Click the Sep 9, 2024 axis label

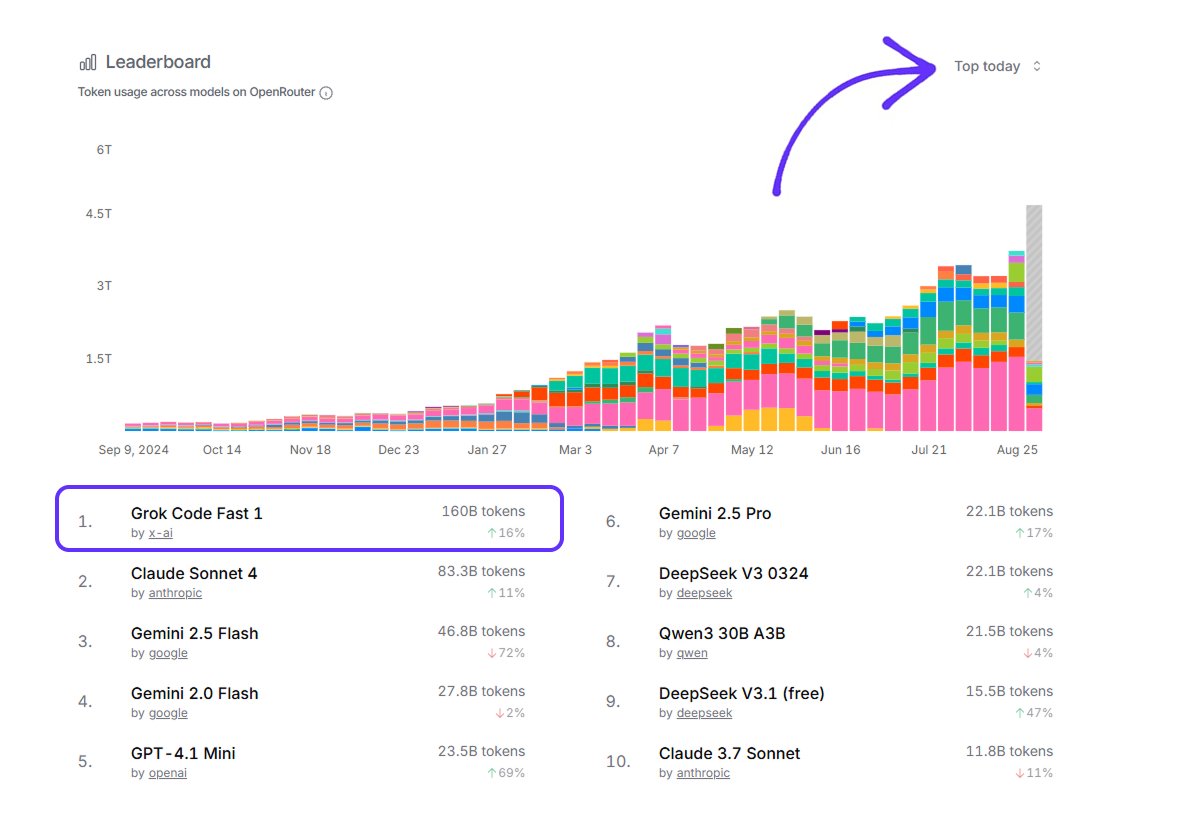pyautogui.click(x=134, y=449)
